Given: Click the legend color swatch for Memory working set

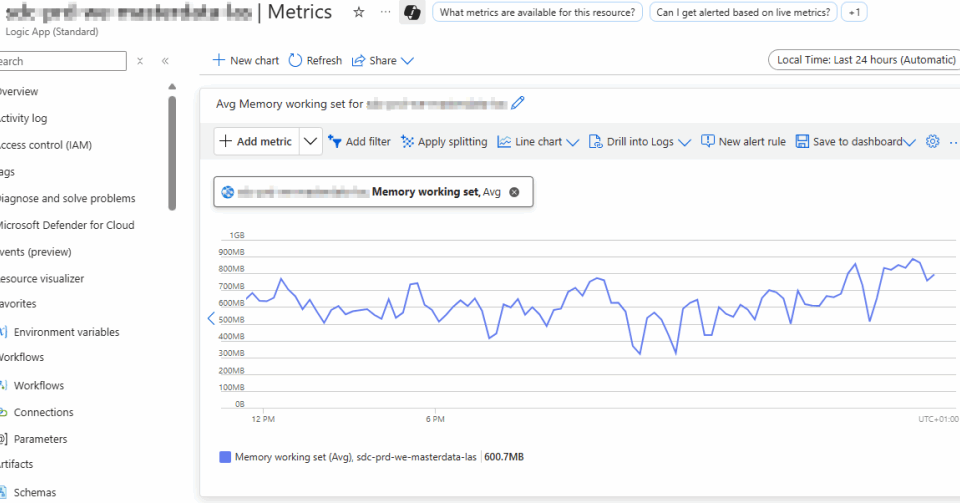Looking at the screenshot, I should point(225,457).
